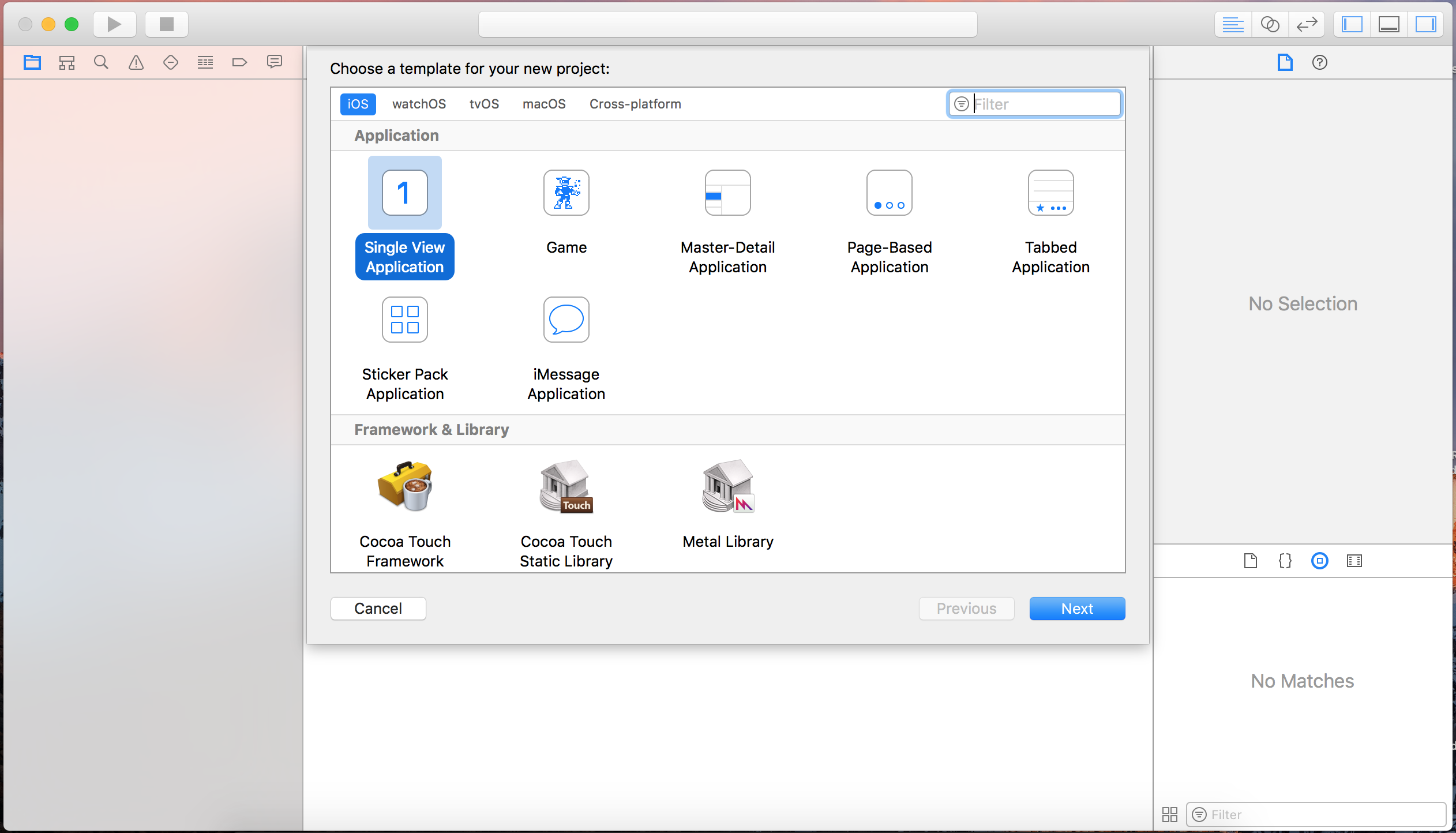
Task: Choose the Page-Based Application template
Action: click(x=890, y=222)
